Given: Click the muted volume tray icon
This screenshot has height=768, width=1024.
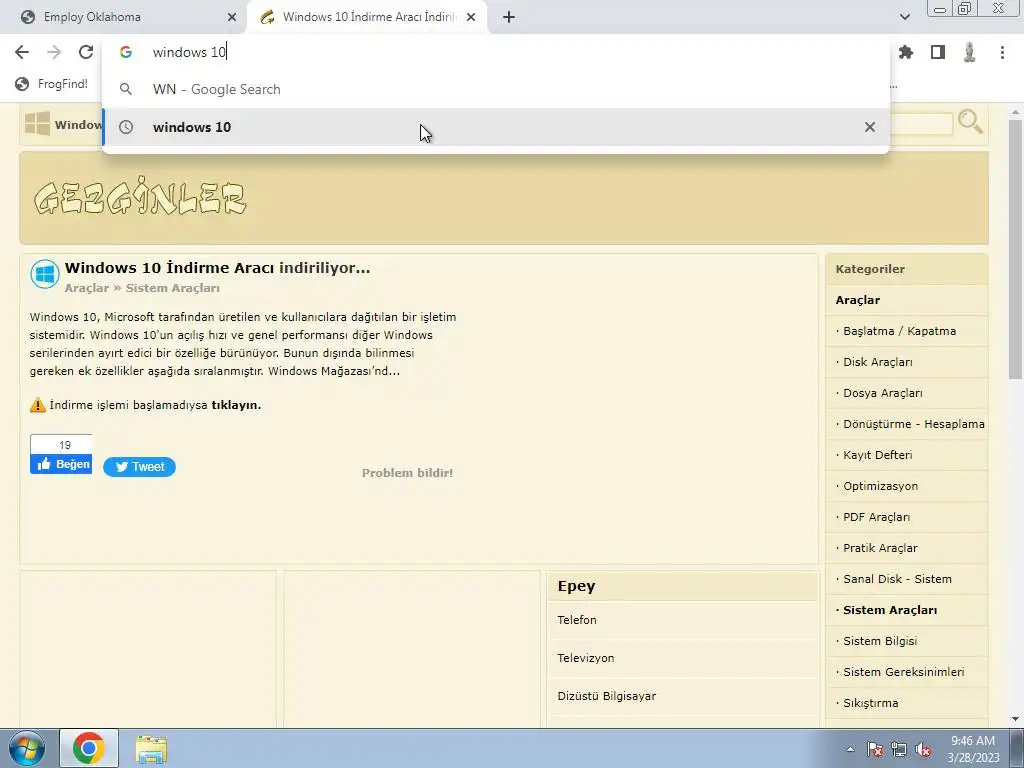Looking at the screenshot, I should pyautogui.click(x=923, y=749).
